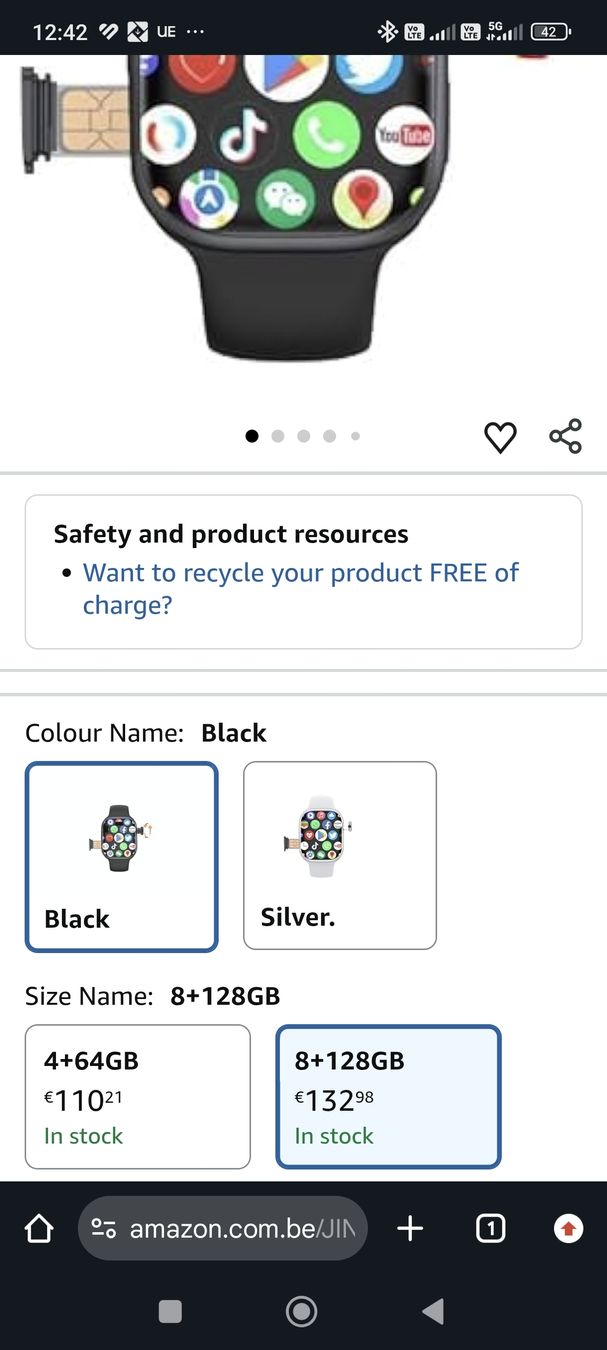Tap Android back navigation triangle

point(433,1311)
